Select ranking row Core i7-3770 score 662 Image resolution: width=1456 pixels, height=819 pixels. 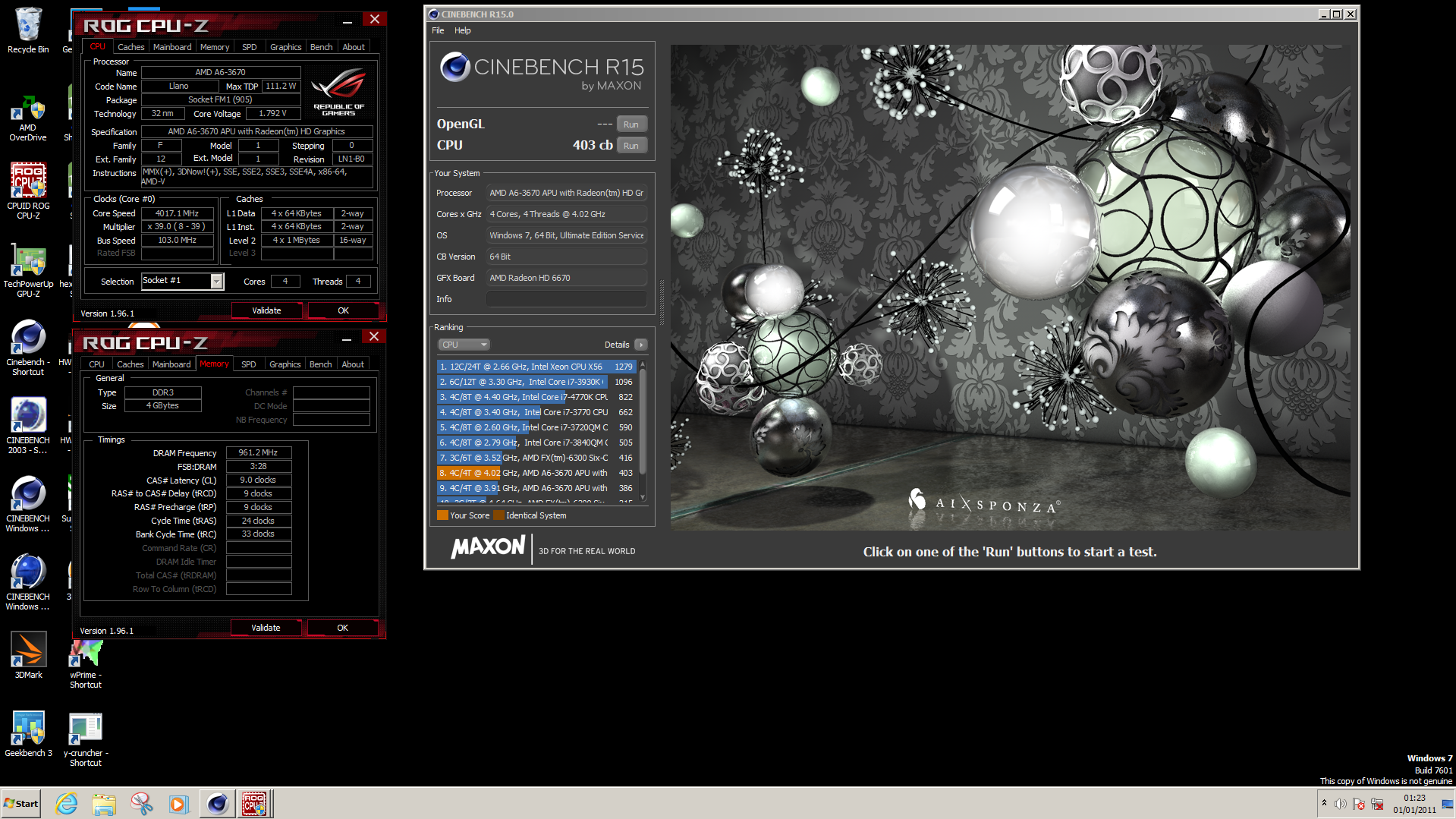[536, 412]
